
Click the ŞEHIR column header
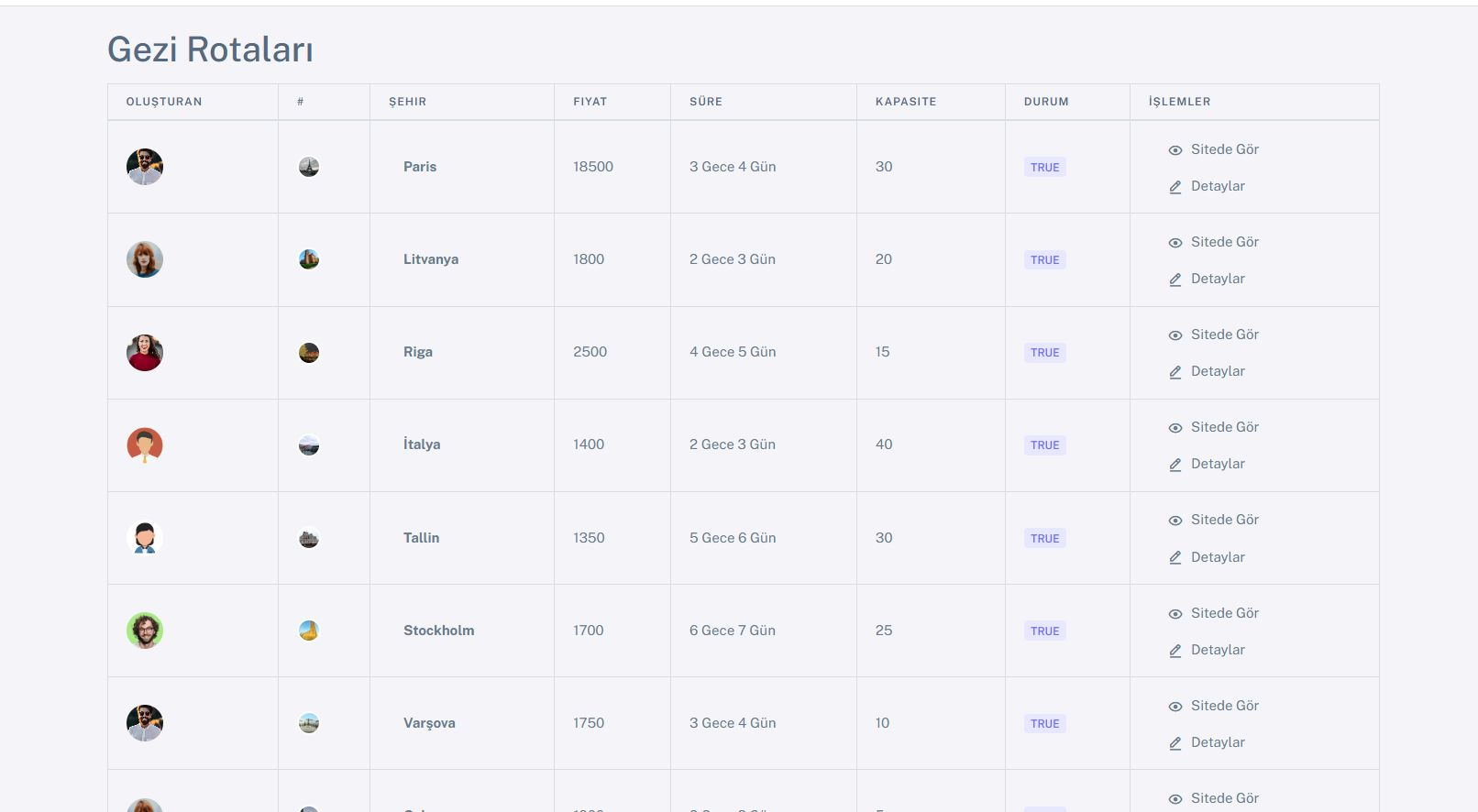click(x=407, y=102)
